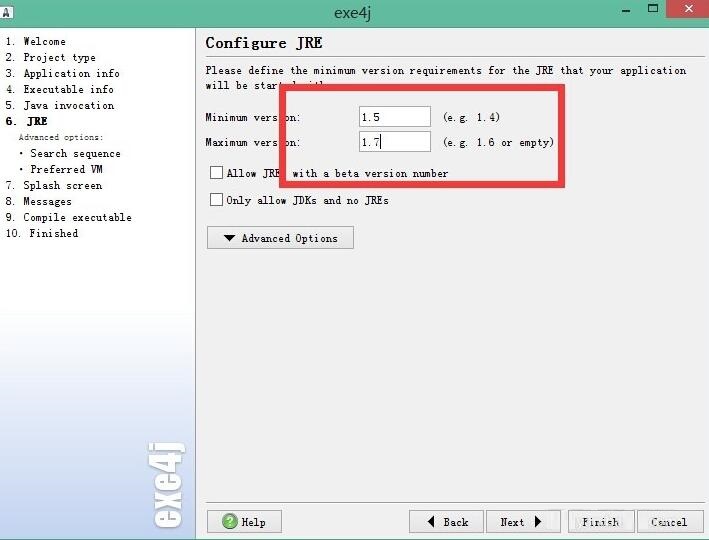Enable Allow JREs with beta version number

217,173
